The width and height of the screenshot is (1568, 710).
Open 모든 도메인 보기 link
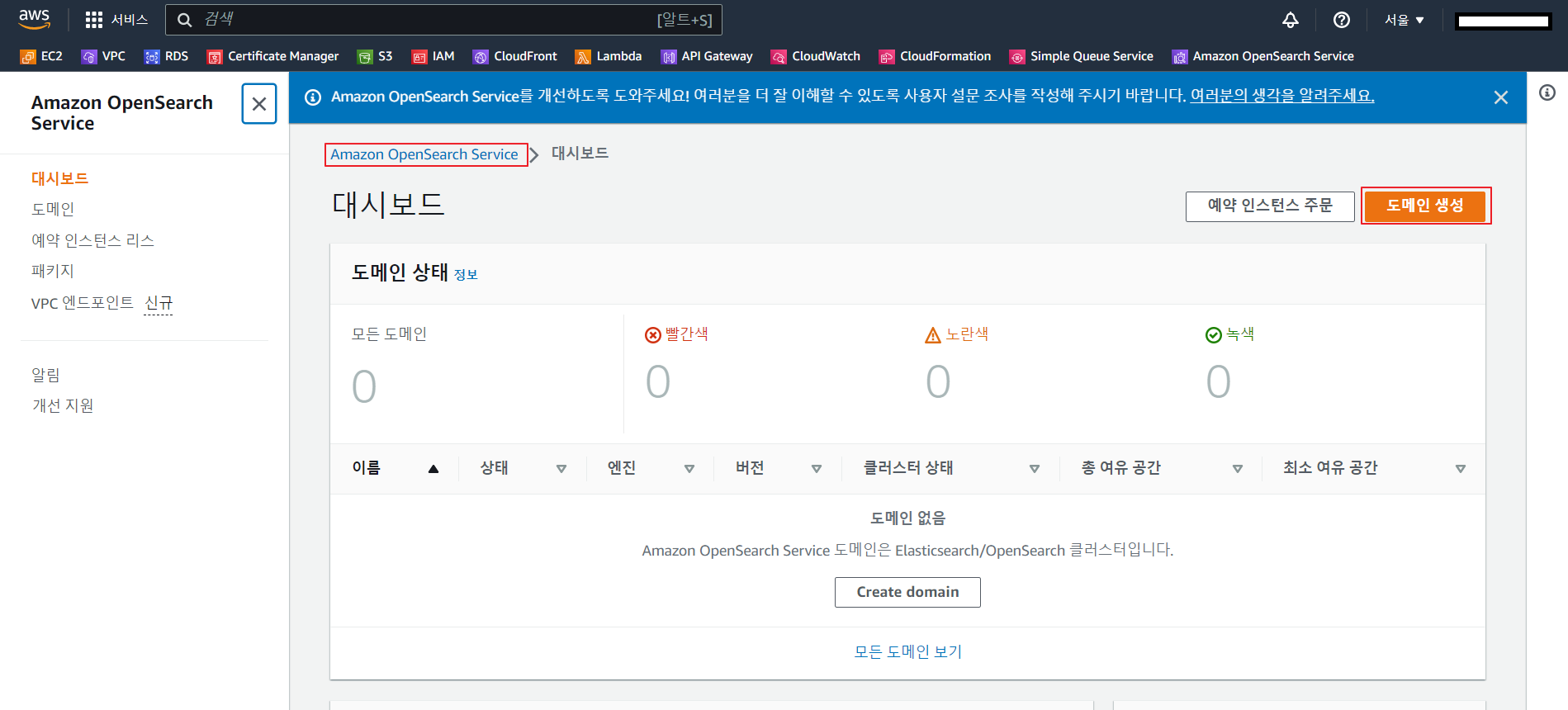[908, 651]
